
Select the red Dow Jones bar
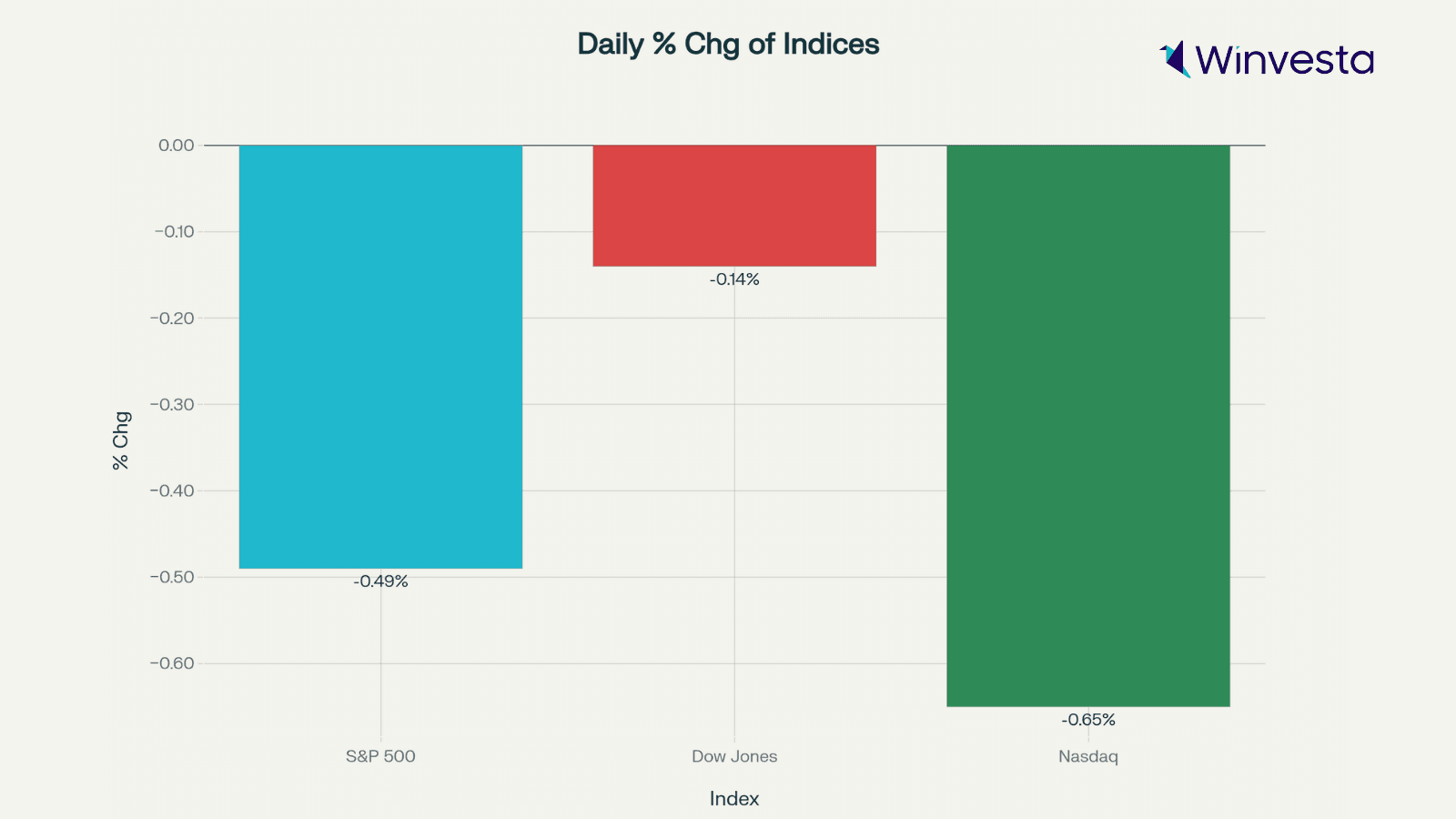tap(734, 206)
